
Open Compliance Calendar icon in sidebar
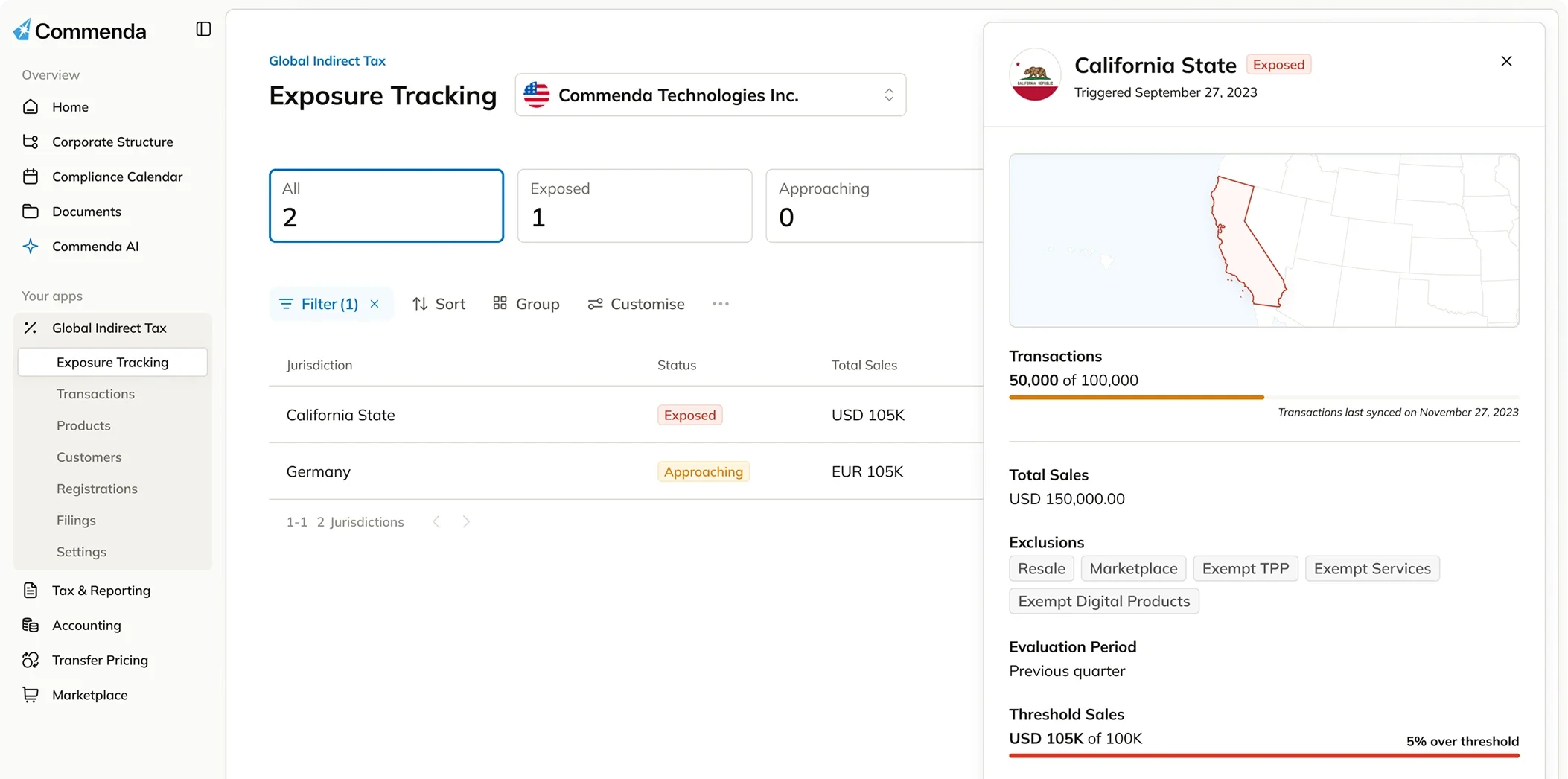click(x=31, y=177)
